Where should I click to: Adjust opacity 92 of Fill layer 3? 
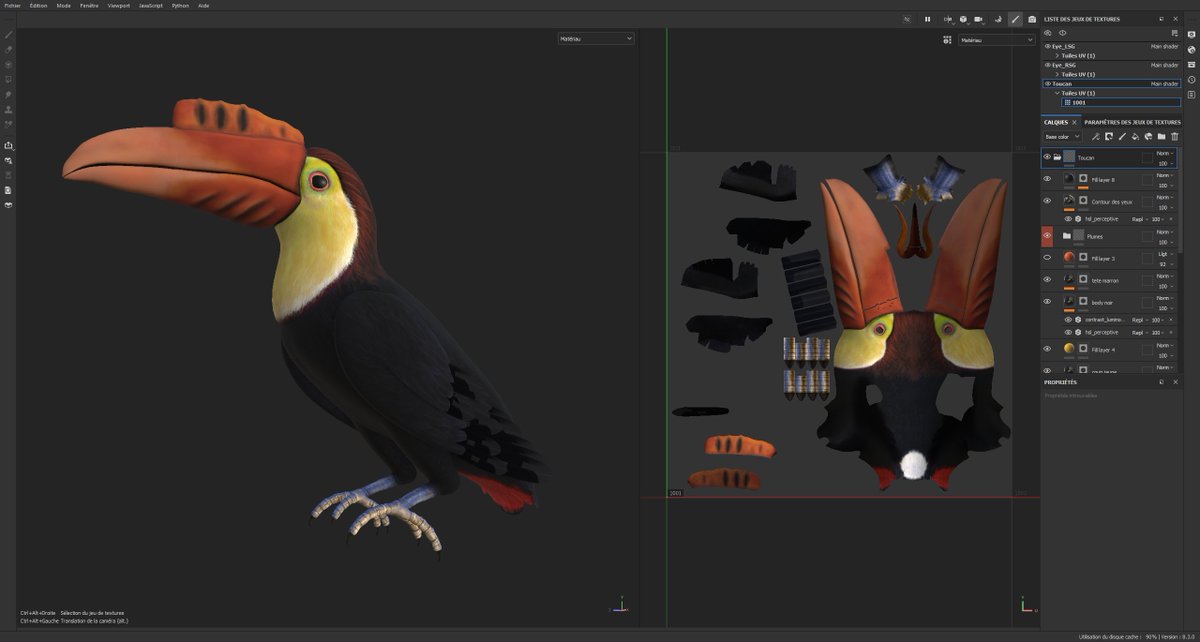[x=1164, y=264]
